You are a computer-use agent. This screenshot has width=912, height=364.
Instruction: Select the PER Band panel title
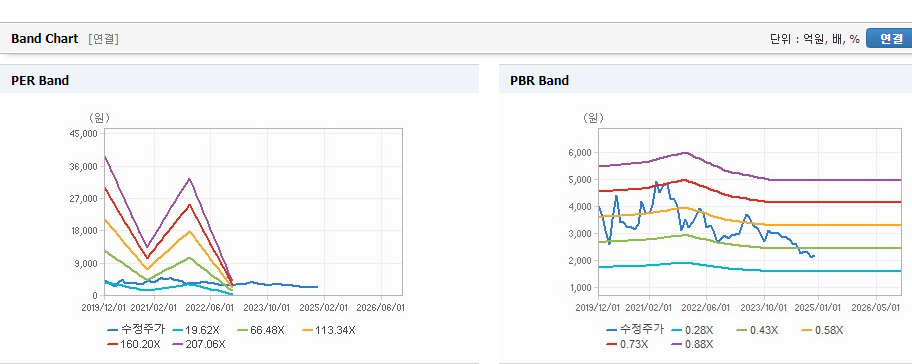coord(40,81)
